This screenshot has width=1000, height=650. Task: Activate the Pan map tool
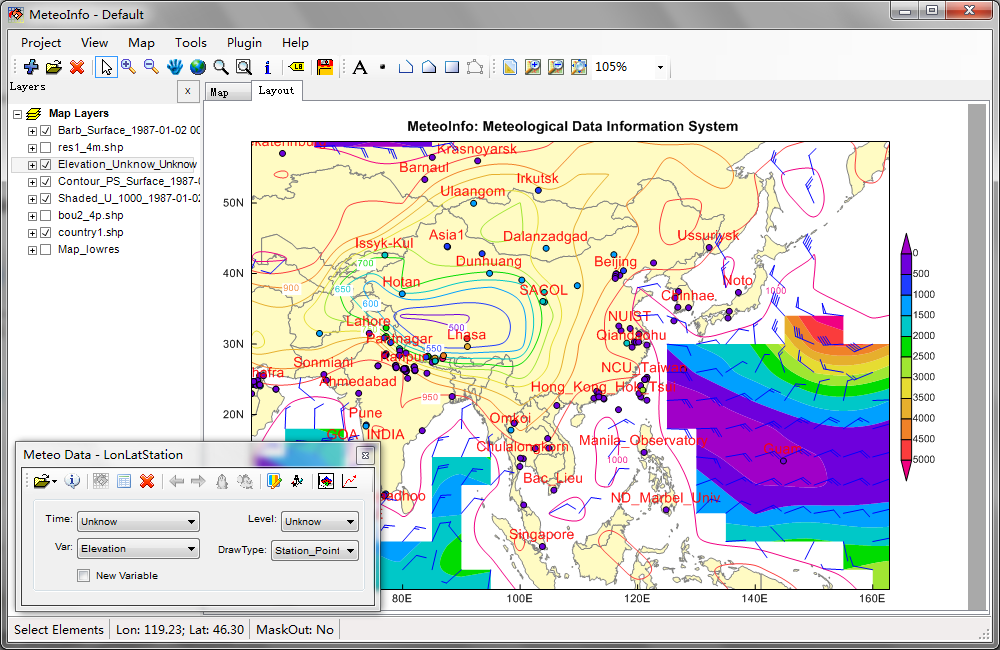tap(176, 66)
